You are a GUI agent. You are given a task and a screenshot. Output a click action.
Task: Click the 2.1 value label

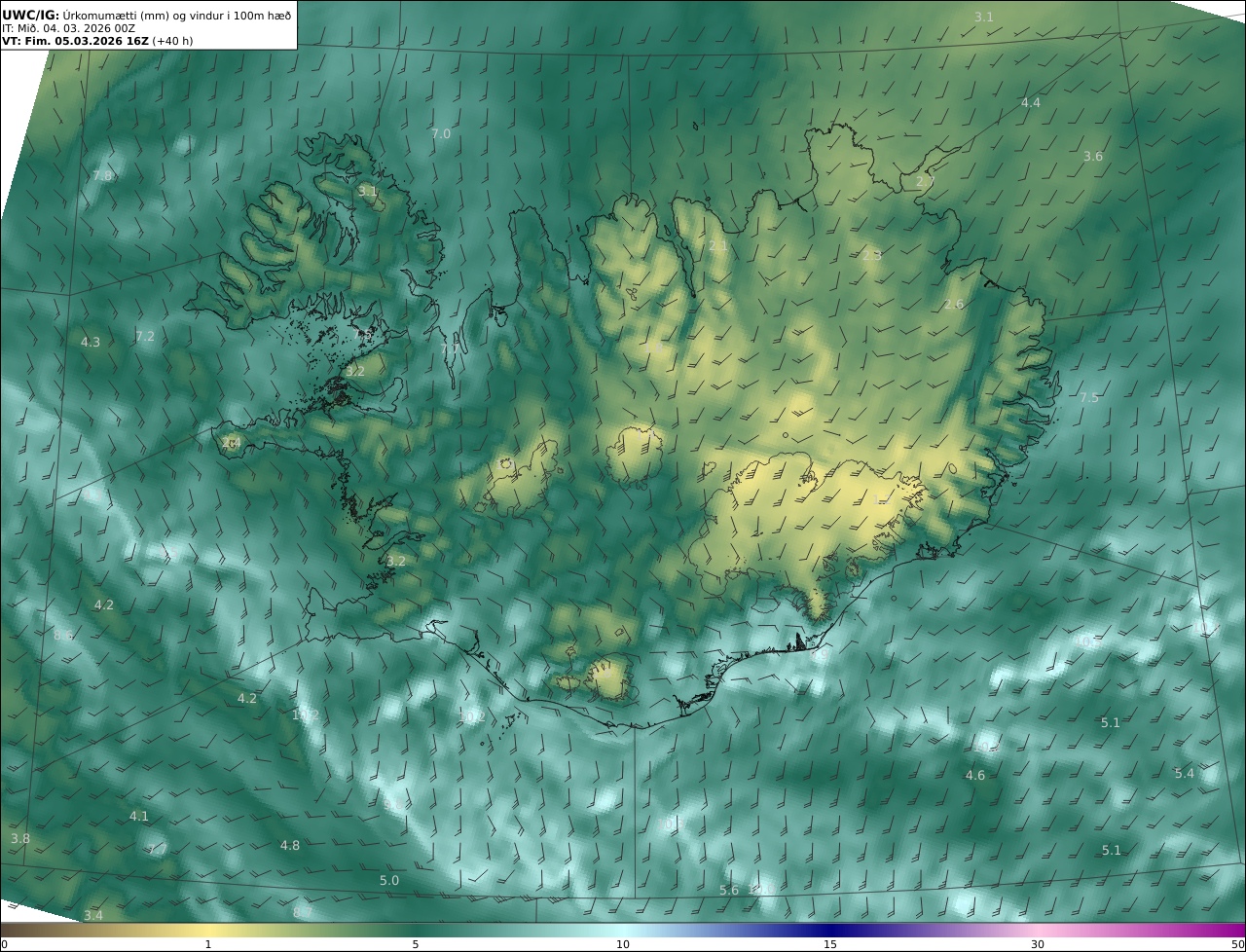tap(717, 246)
